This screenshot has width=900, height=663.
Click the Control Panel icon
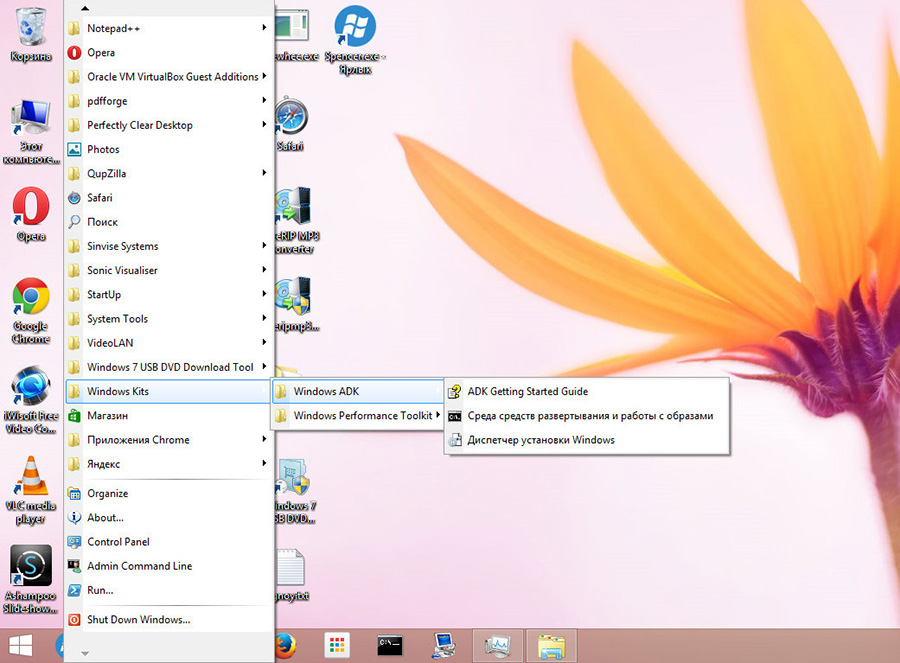point(74,541)
